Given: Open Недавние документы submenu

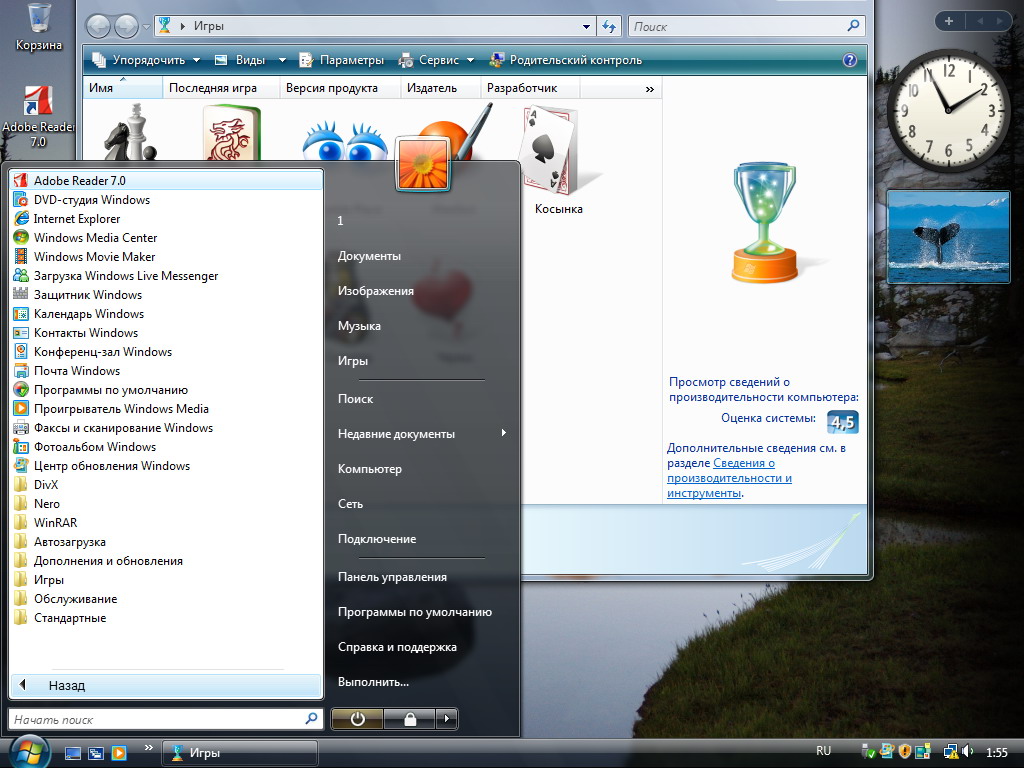Looking at the screenshot, I should (422, 434).
